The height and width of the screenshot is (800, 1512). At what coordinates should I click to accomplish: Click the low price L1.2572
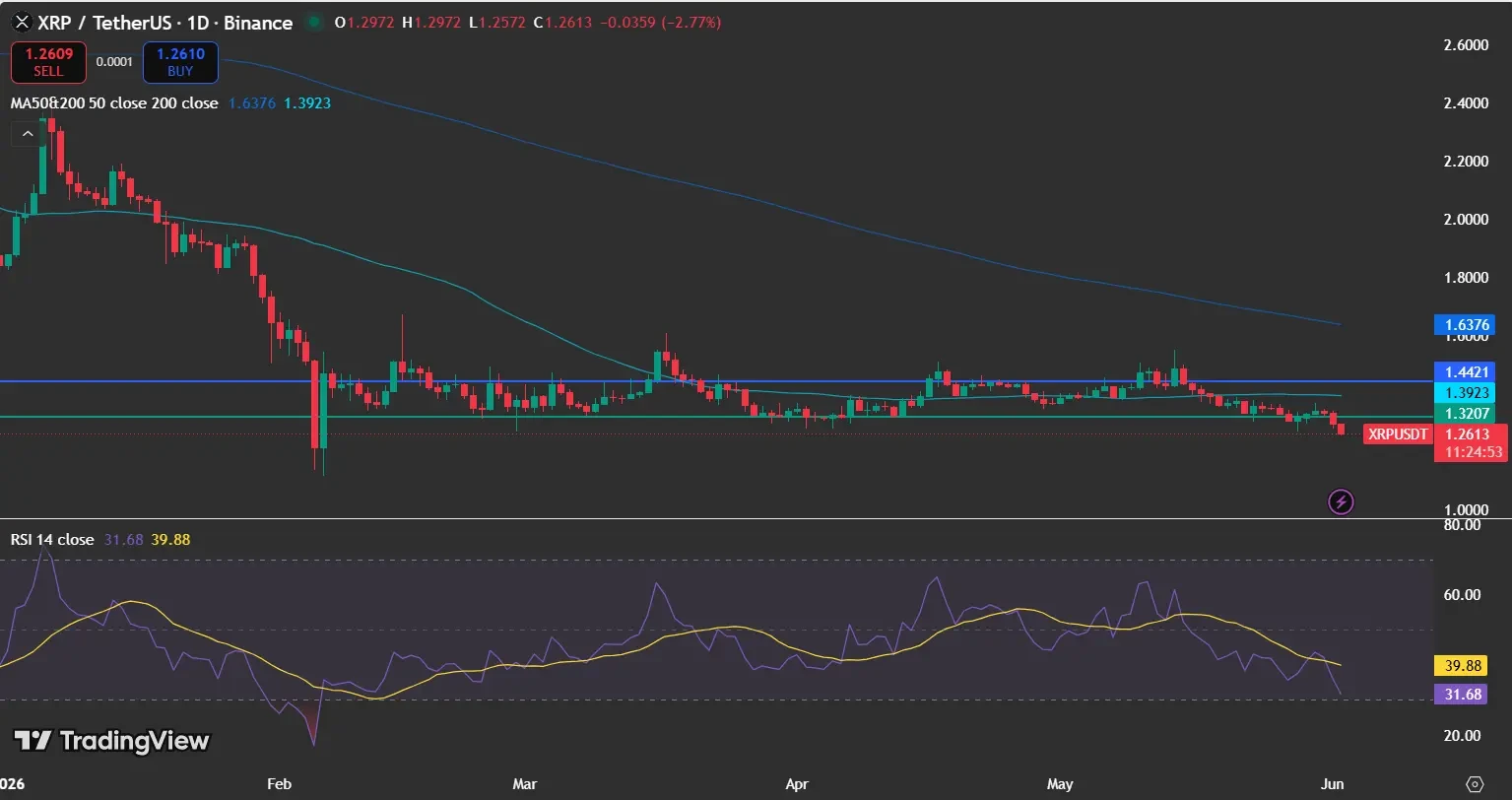coord(498,22)
